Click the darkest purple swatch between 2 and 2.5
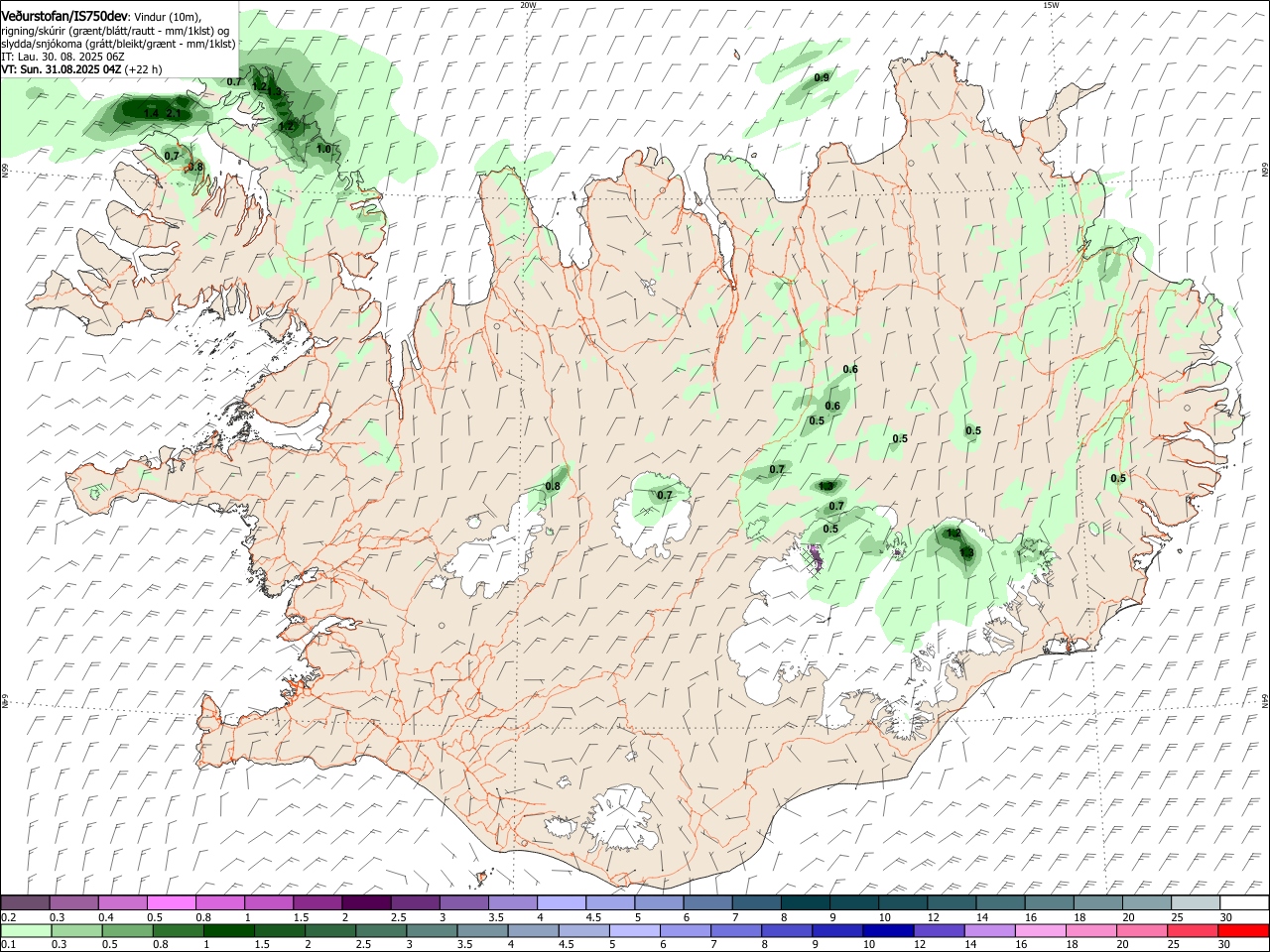 (365, 902)
